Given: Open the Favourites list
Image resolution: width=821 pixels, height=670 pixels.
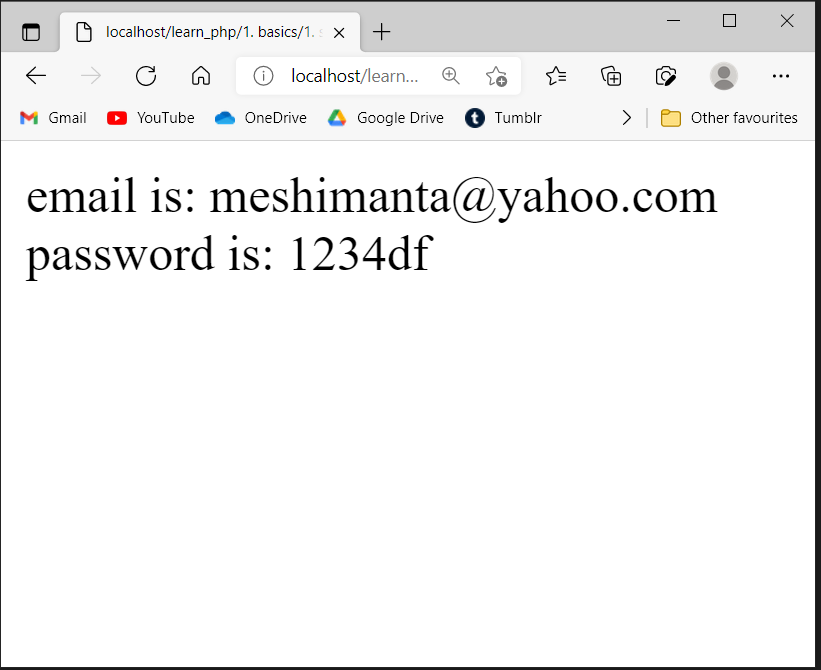Looking at the screenshot, I should click(556, 76).
